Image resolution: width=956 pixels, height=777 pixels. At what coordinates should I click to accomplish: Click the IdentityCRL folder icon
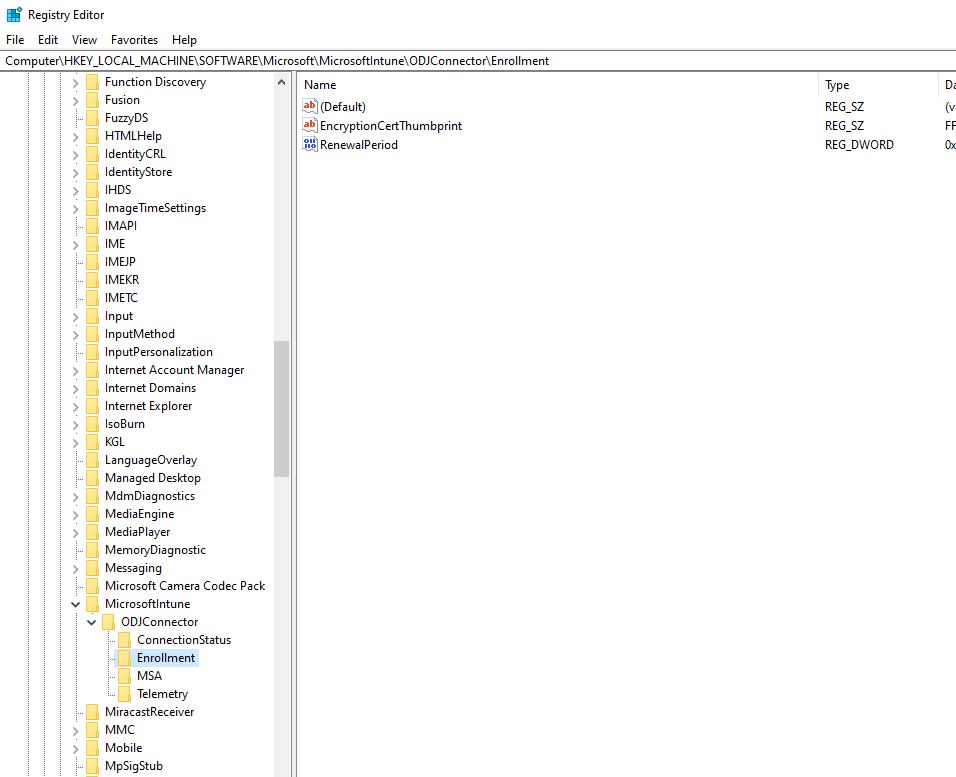pyautogui.click(x=93, y=154)
